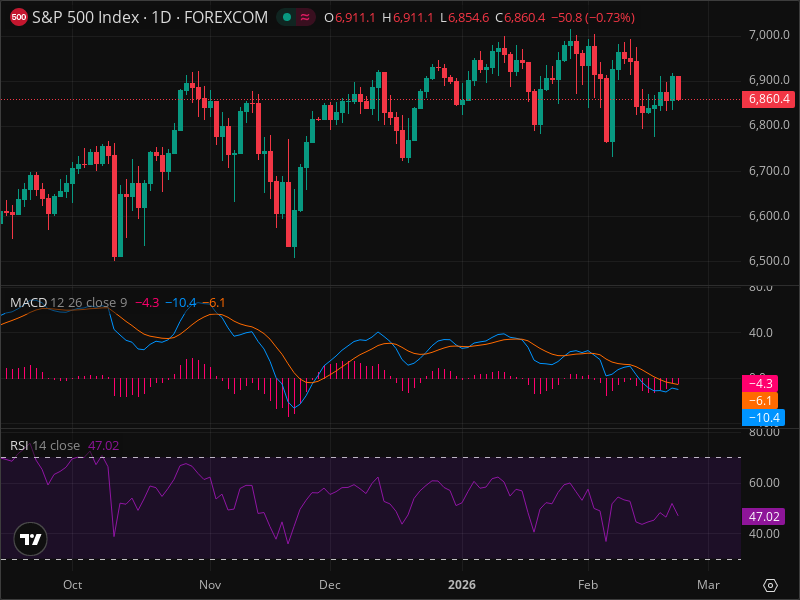
Task: Click the 2026 label on time axis
Action: tap(462, 585)
